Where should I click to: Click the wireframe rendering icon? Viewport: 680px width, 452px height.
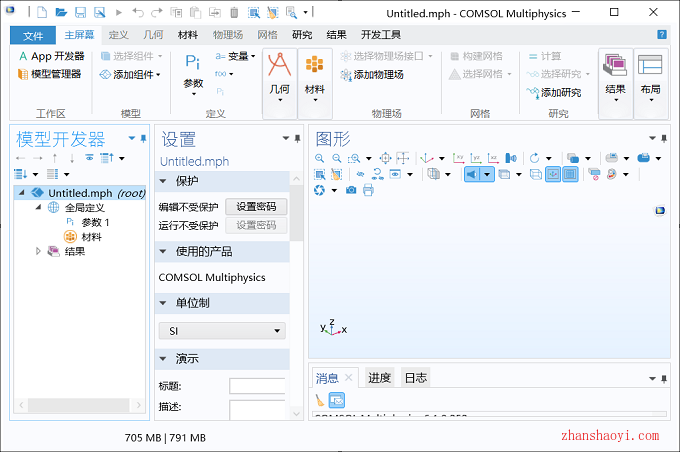pos(536,174)
